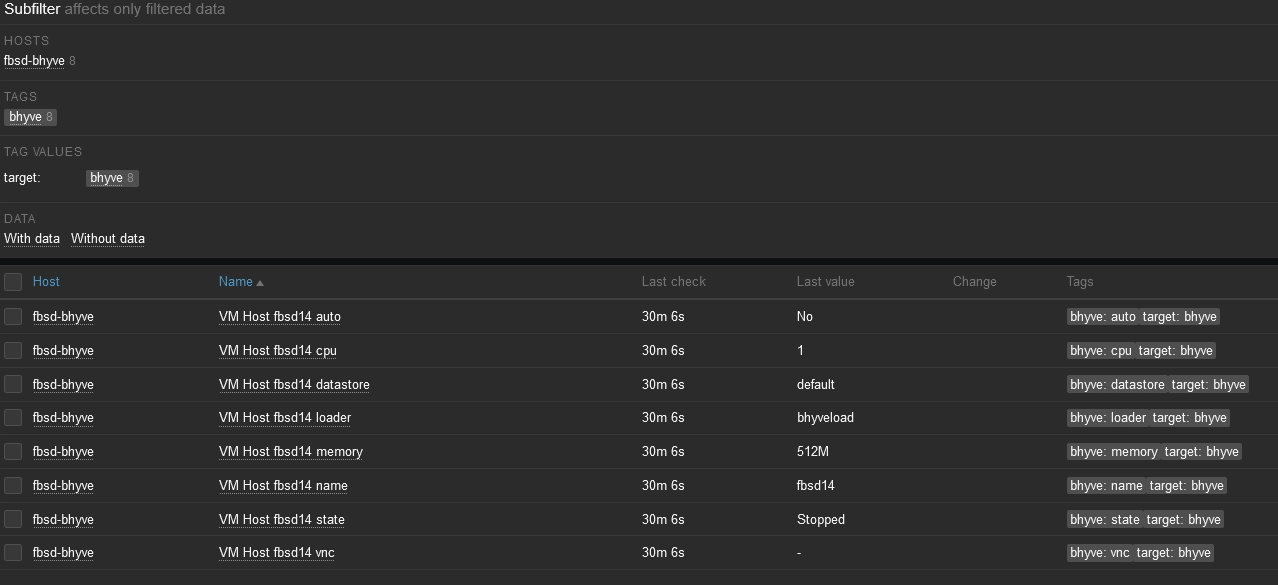Filter by target bhyve tag value
The image size is (1278, 585).
coord(106,178)
